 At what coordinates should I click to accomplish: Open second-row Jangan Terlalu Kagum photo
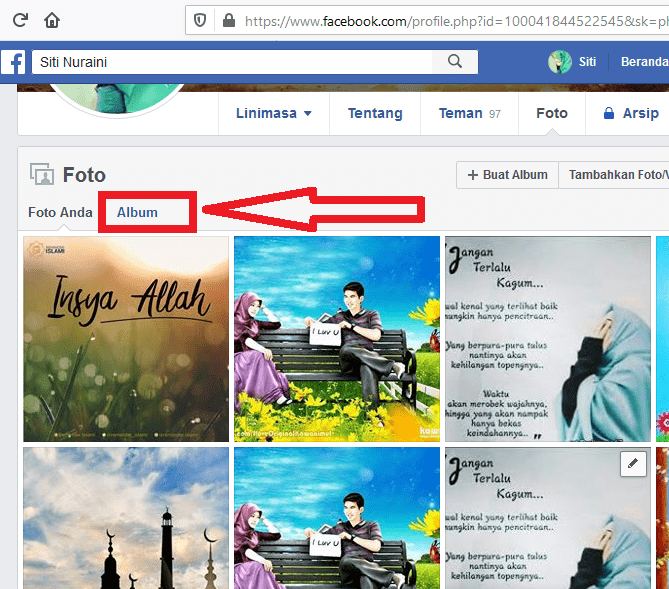548,518
